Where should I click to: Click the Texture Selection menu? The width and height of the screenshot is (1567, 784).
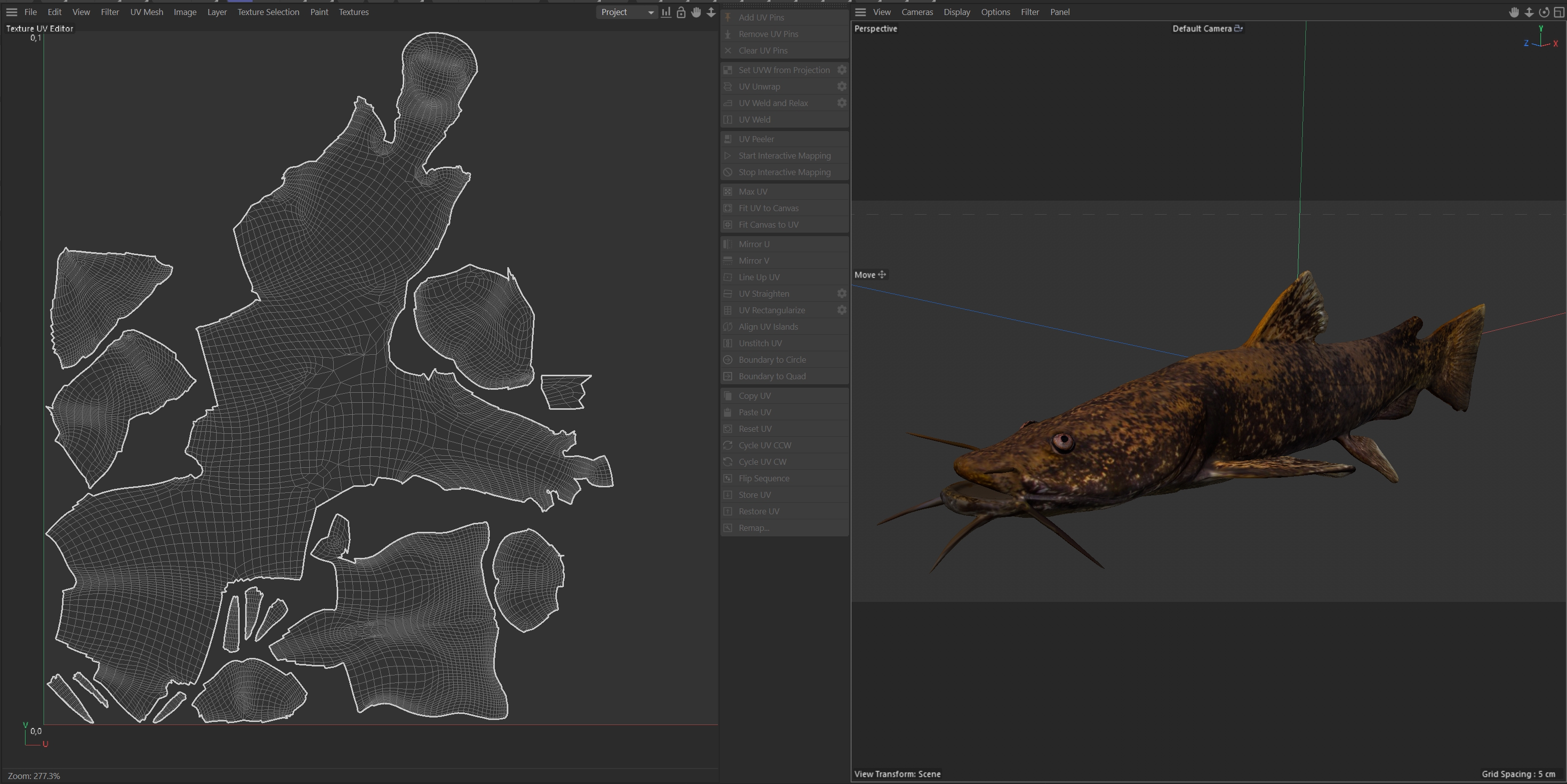pyautogui.click(x=268, y=12)
